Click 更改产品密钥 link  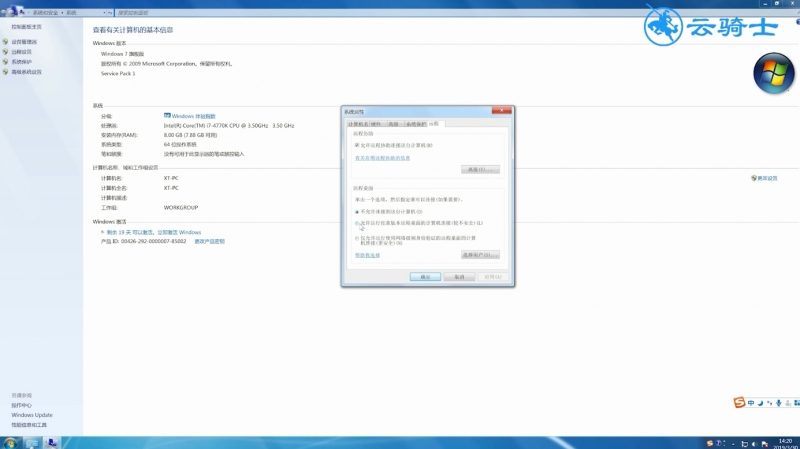[x=209, y=241]
